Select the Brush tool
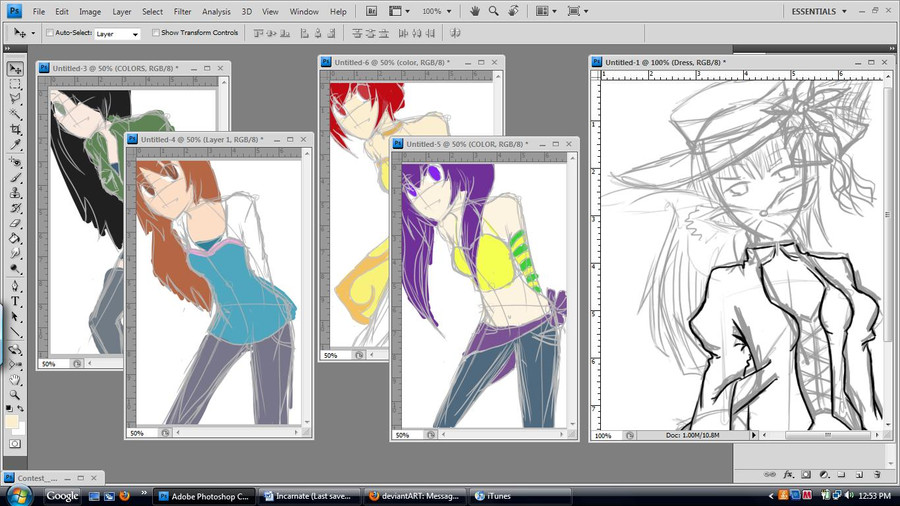The width and height of the screenshot is (900, 506). click(x=15, y=178)
